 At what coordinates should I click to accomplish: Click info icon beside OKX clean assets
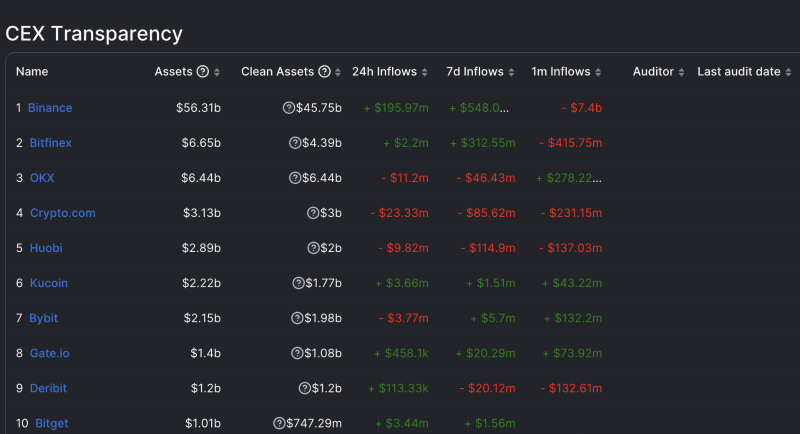coord(295,178)
